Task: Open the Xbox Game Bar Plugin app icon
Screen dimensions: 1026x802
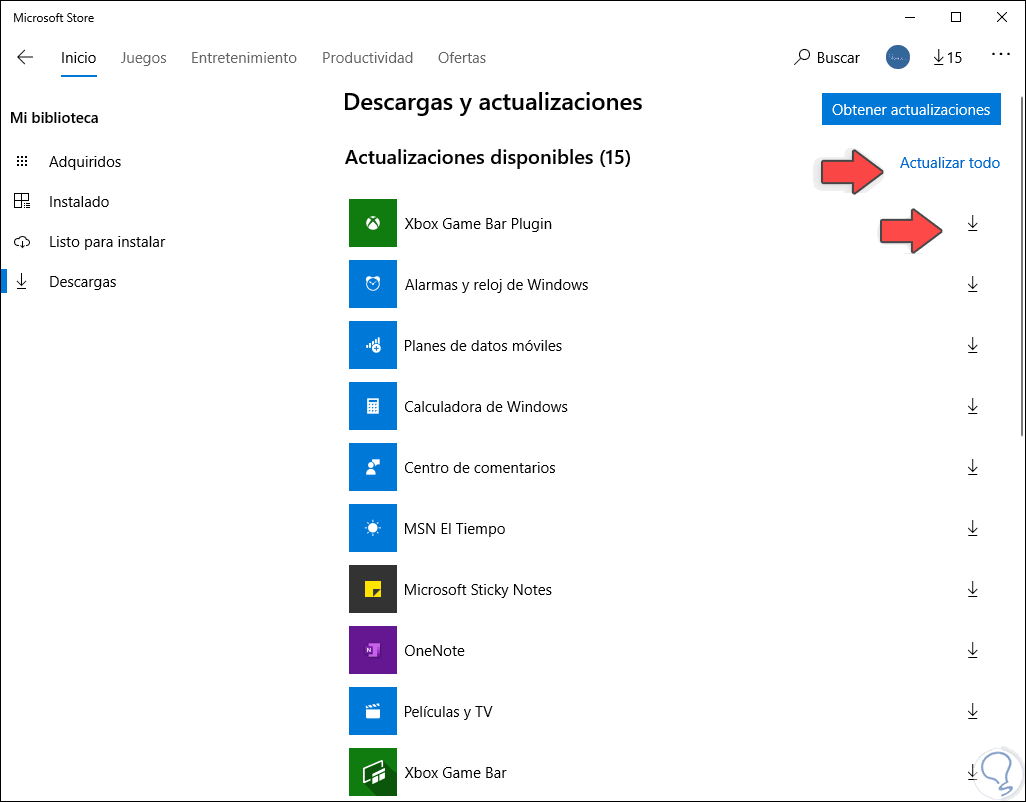Action: 372,223
